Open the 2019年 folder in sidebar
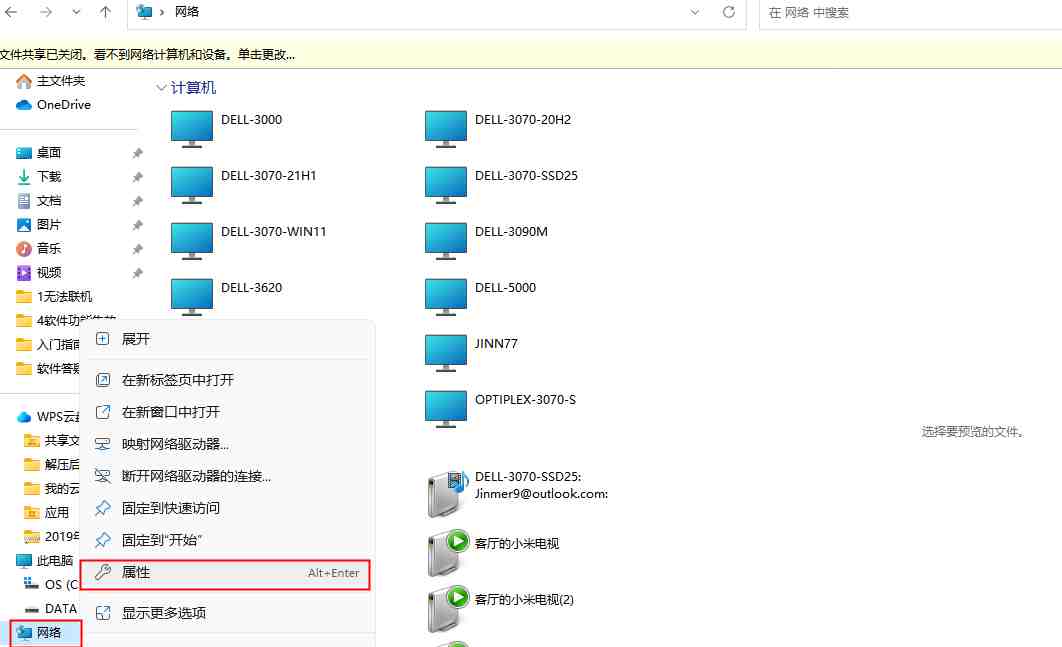 (x=51, y=537)
